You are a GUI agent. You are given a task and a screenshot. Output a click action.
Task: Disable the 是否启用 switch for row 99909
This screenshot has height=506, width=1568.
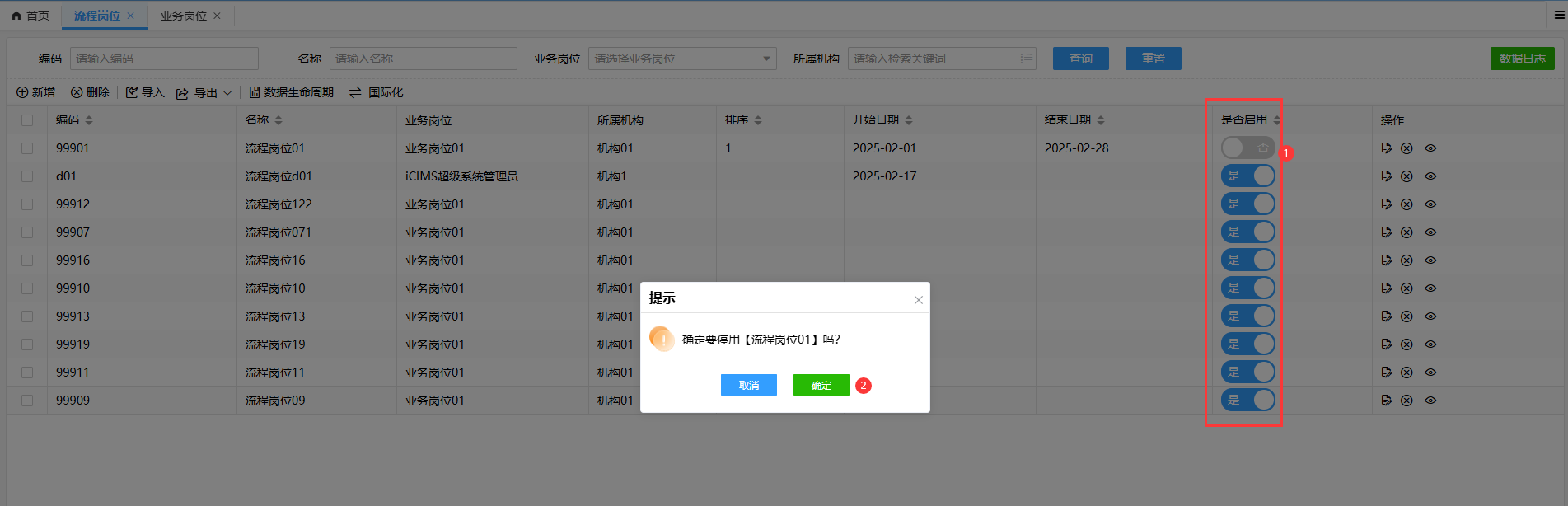point(1247,401)
